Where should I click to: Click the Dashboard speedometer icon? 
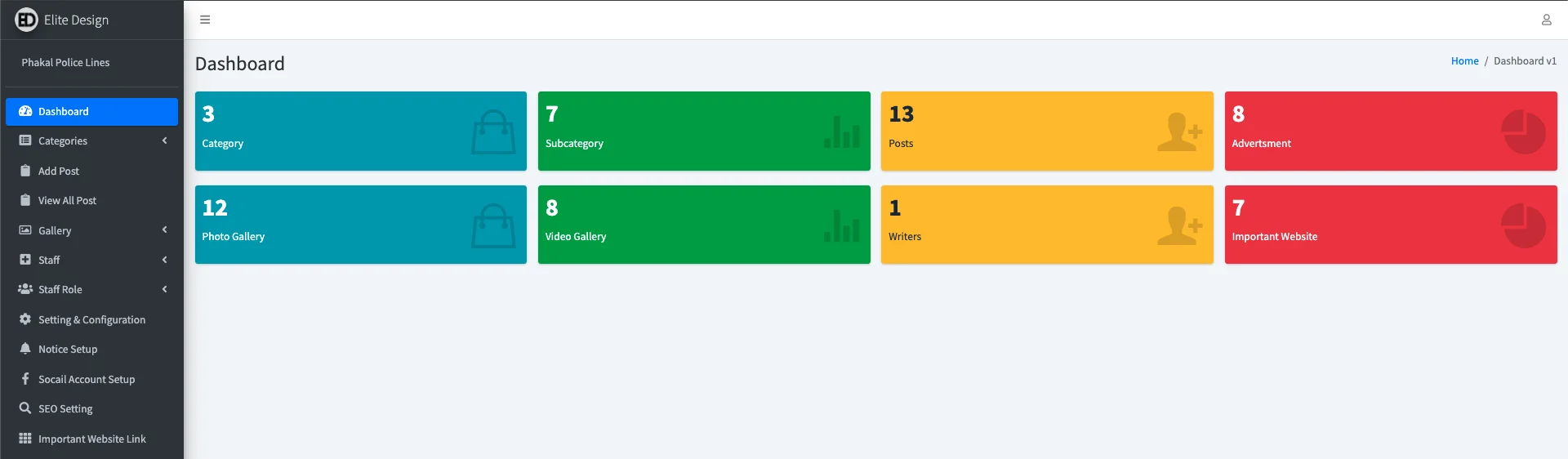[25, 111]
